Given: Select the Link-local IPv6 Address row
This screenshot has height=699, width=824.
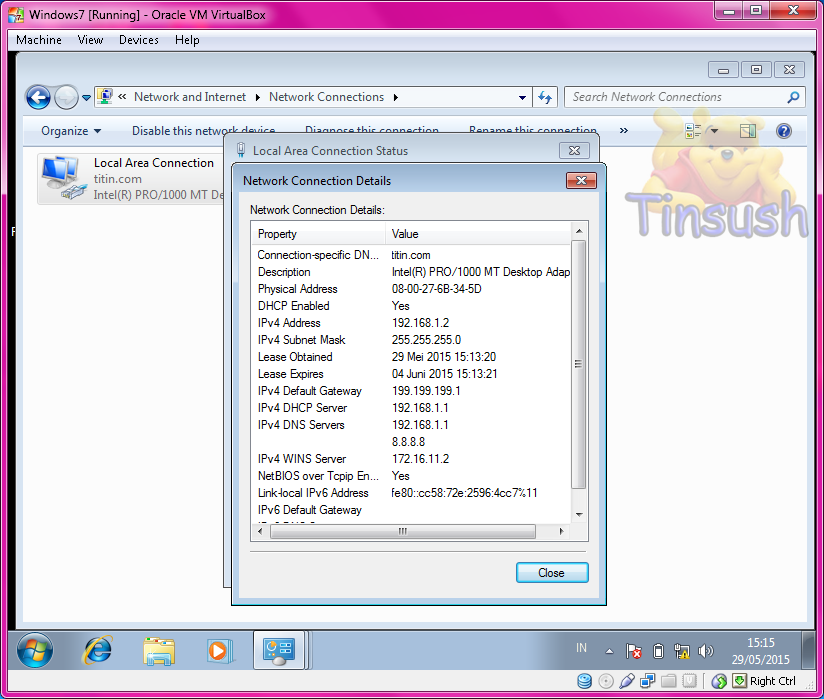Looking at the screenshot, I should pos(411,493).
